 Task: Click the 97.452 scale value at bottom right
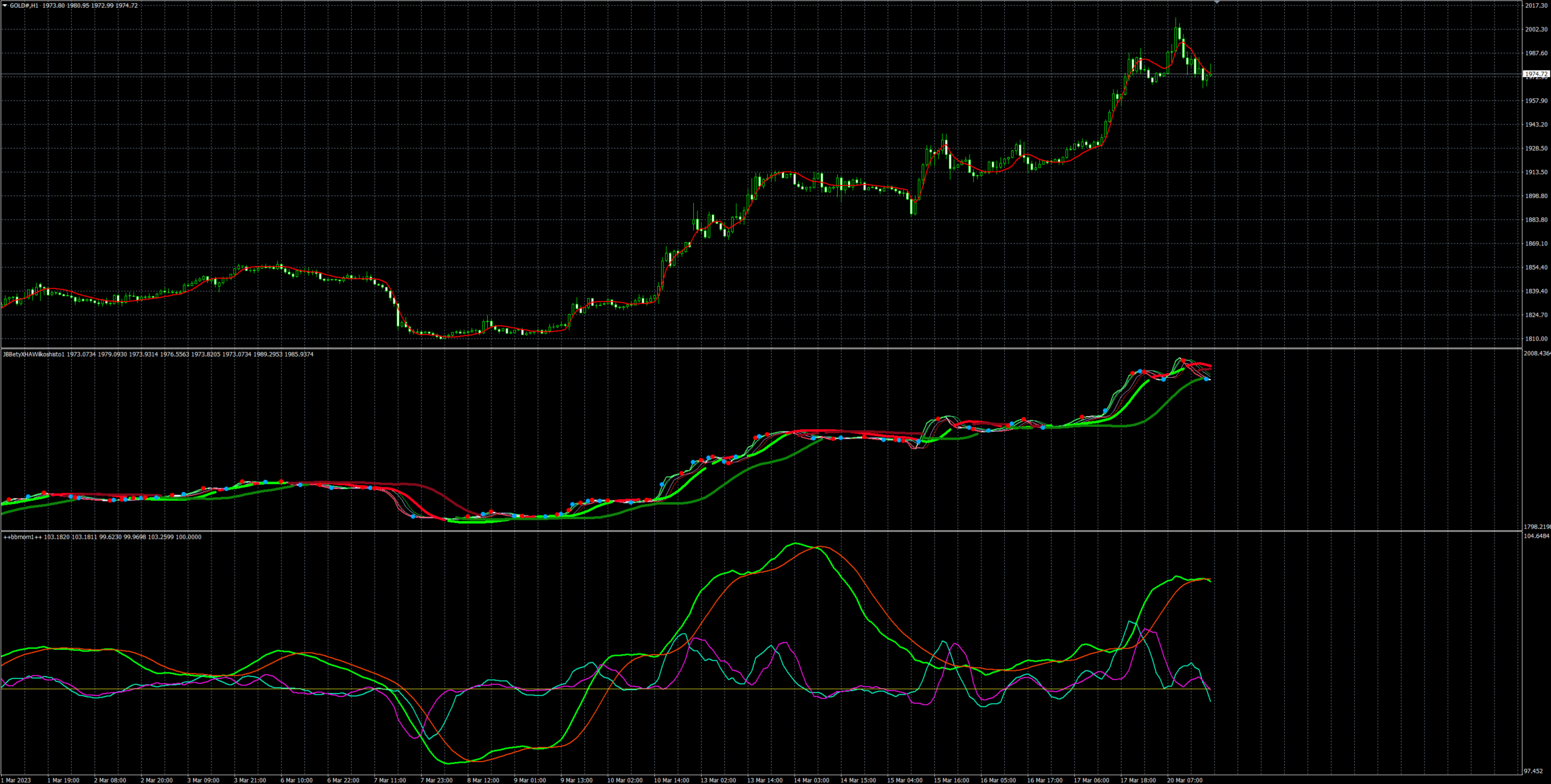tap(1533, 771)
